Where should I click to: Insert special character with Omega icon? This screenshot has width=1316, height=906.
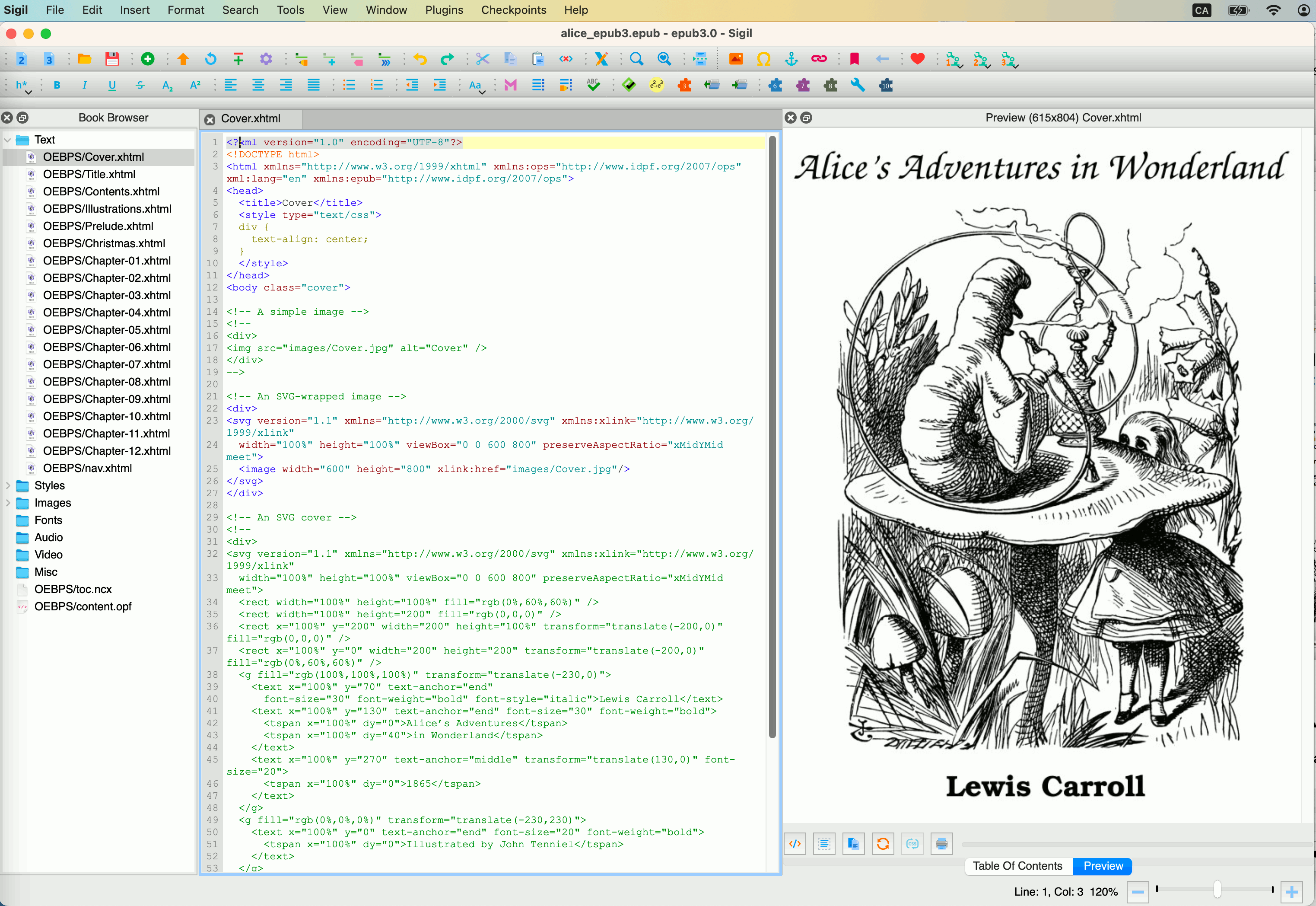click(763, 59)
